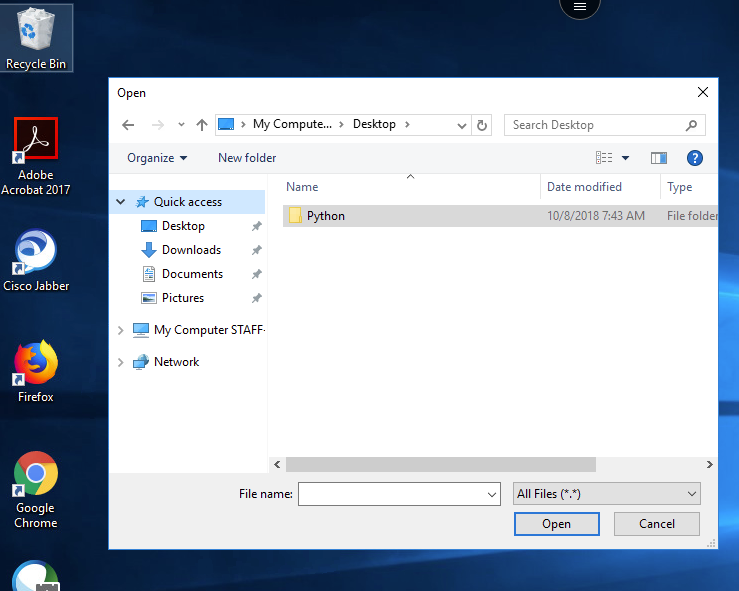Expand the Network tree node

pyautogui.click(x=121, y=362)
